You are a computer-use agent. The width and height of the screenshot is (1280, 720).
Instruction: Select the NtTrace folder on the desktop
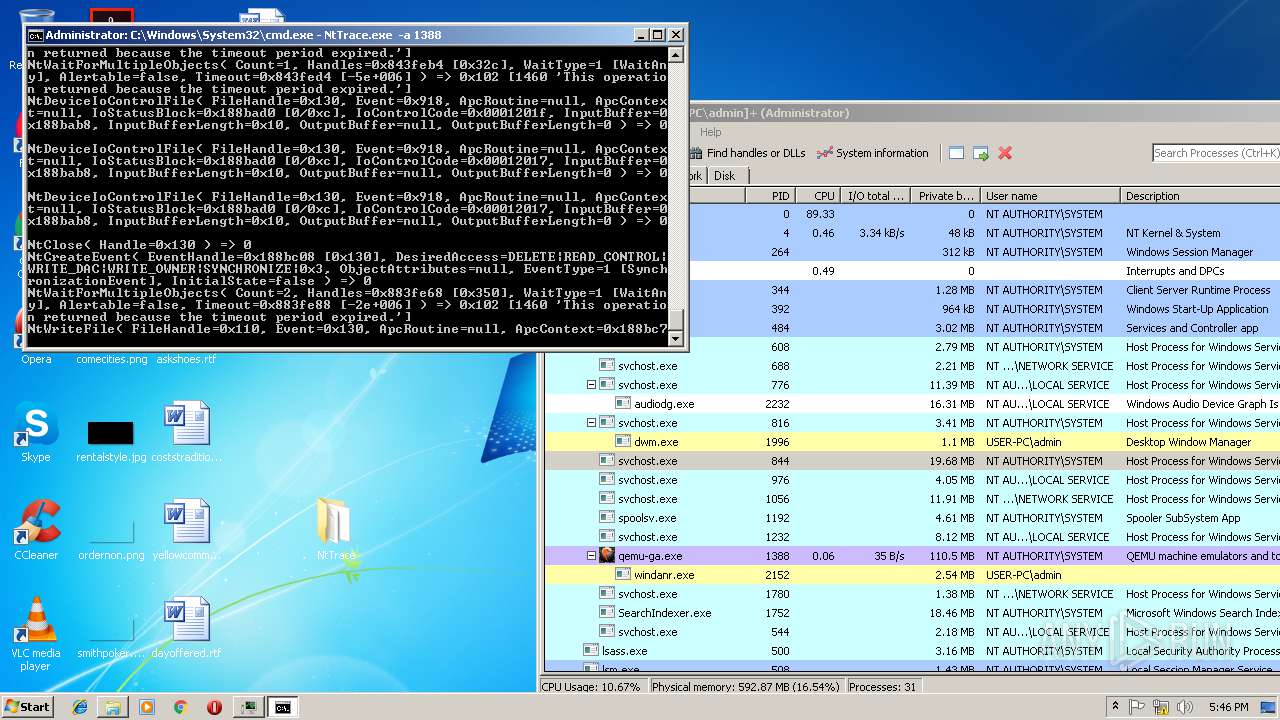click(x=336, y=530)
